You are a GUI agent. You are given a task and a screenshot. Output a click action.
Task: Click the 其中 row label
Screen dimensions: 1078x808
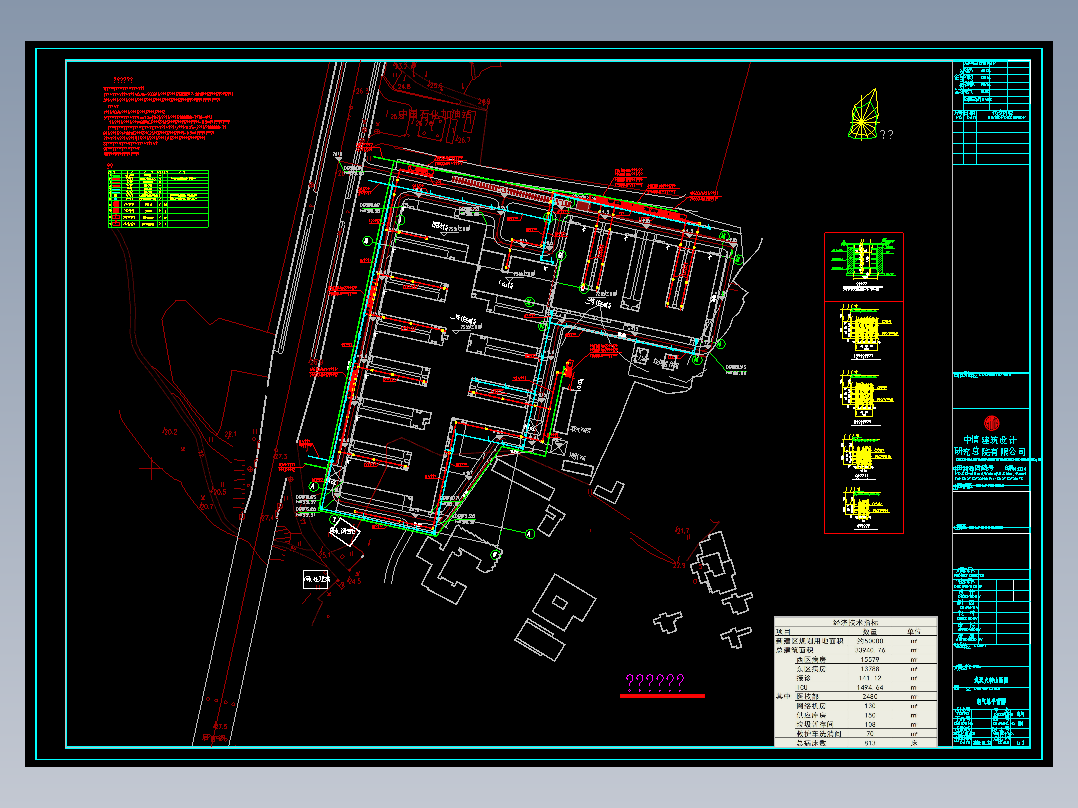pyautogui.click(x=783, y=697)
